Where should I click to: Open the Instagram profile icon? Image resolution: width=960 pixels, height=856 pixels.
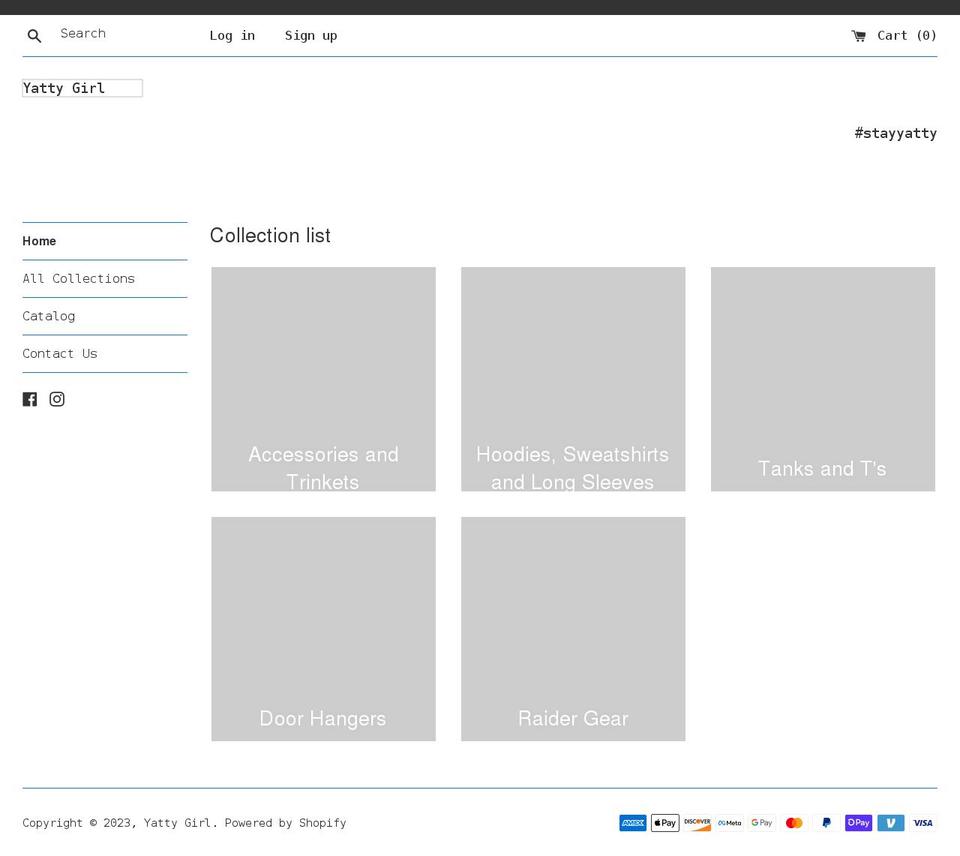pos(57,399)
